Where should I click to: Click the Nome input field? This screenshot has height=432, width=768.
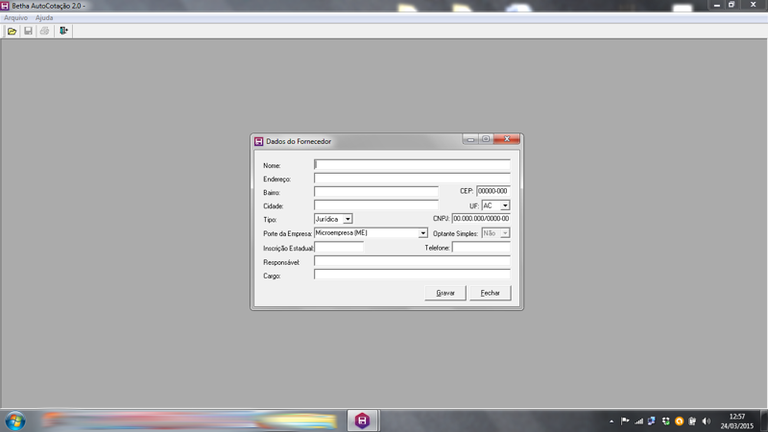click(412, 165)
